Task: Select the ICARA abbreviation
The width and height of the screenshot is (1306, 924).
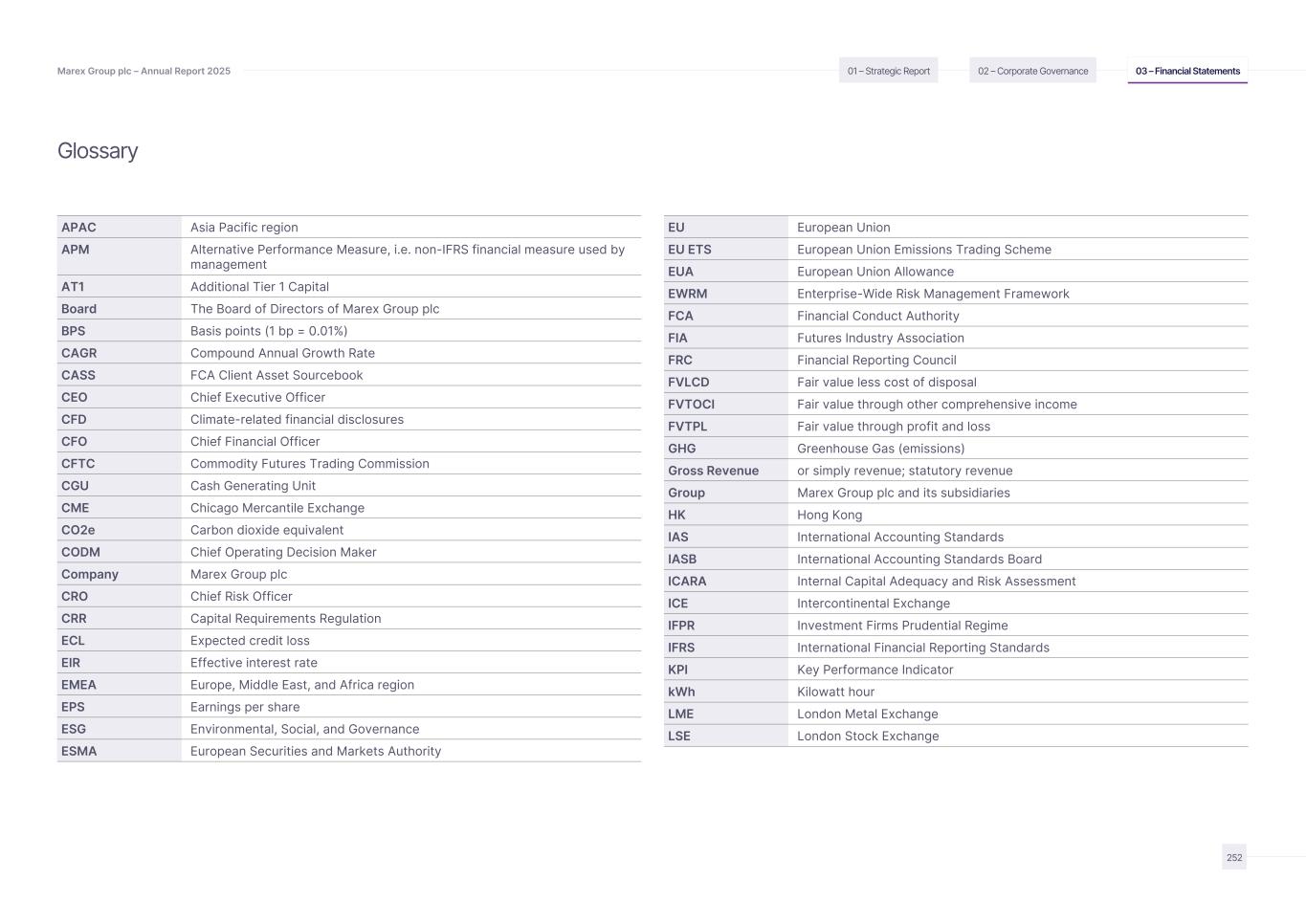Action: (687, 582)
